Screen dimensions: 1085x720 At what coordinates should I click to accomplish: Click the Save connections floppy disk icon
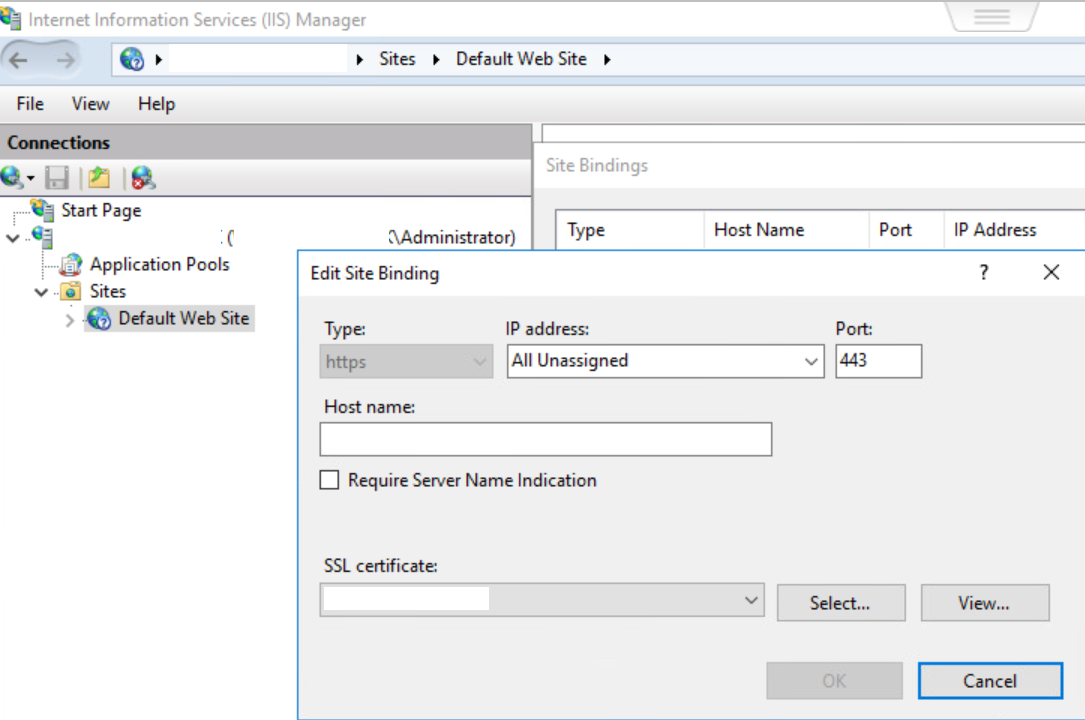click(x=57, y=178)
